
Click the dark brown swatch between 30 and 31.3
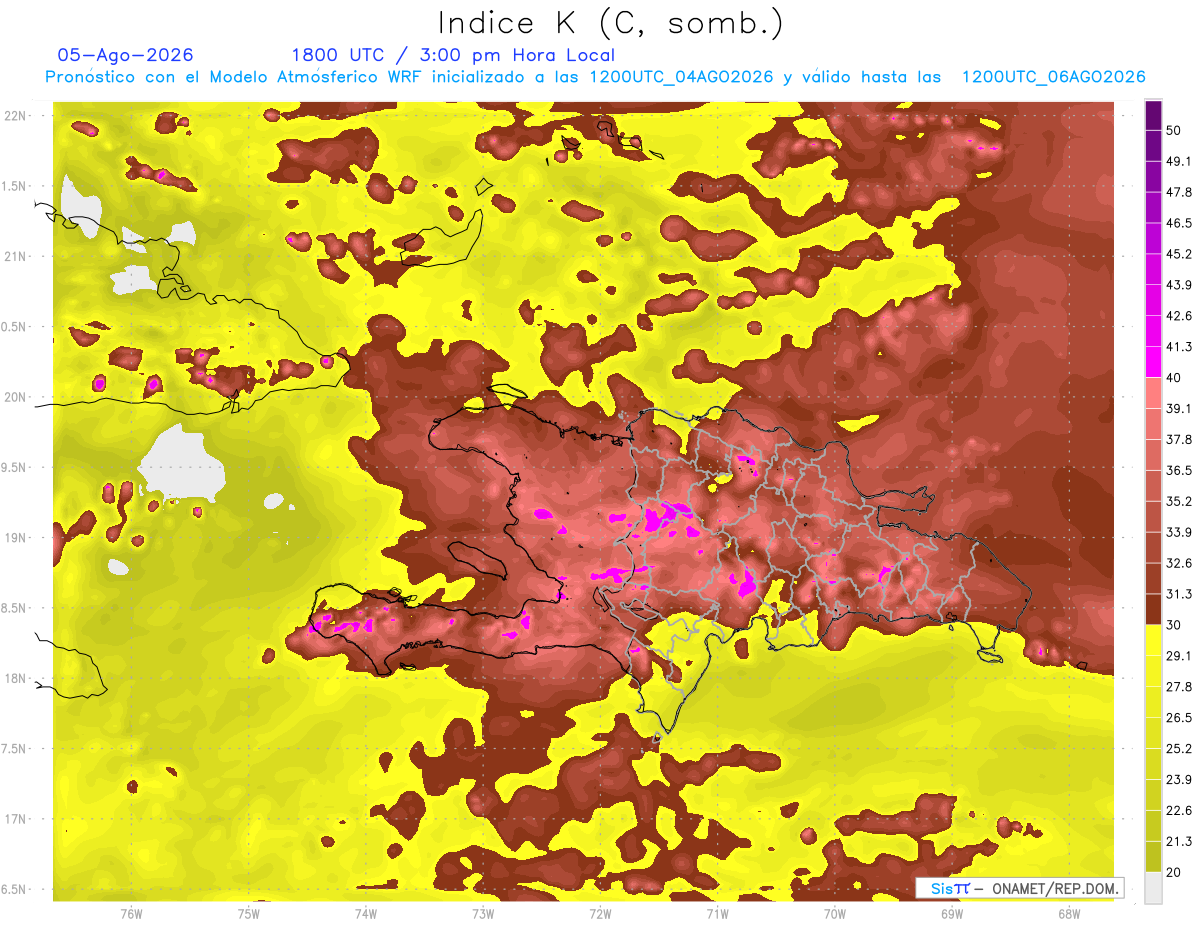click(1153, 609)
